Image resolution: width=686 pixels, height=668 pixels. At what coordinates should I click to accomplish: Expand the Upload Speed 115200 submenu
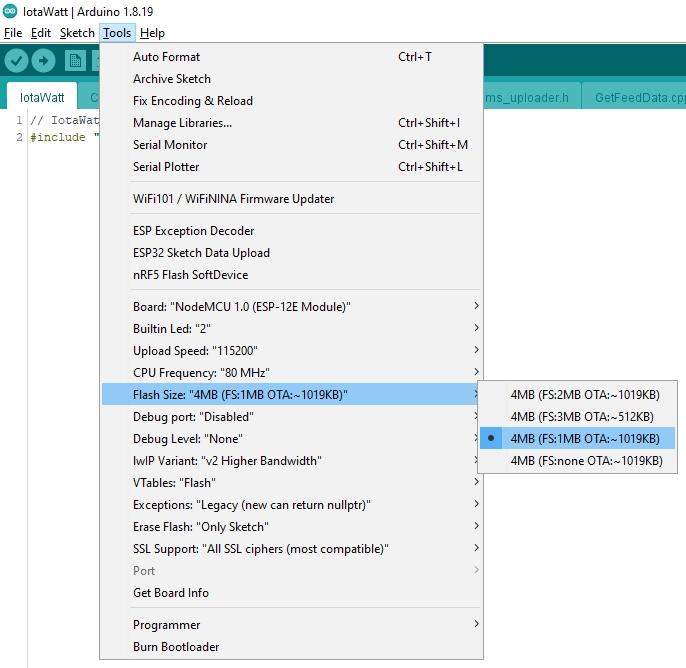(x=292, y=350)
